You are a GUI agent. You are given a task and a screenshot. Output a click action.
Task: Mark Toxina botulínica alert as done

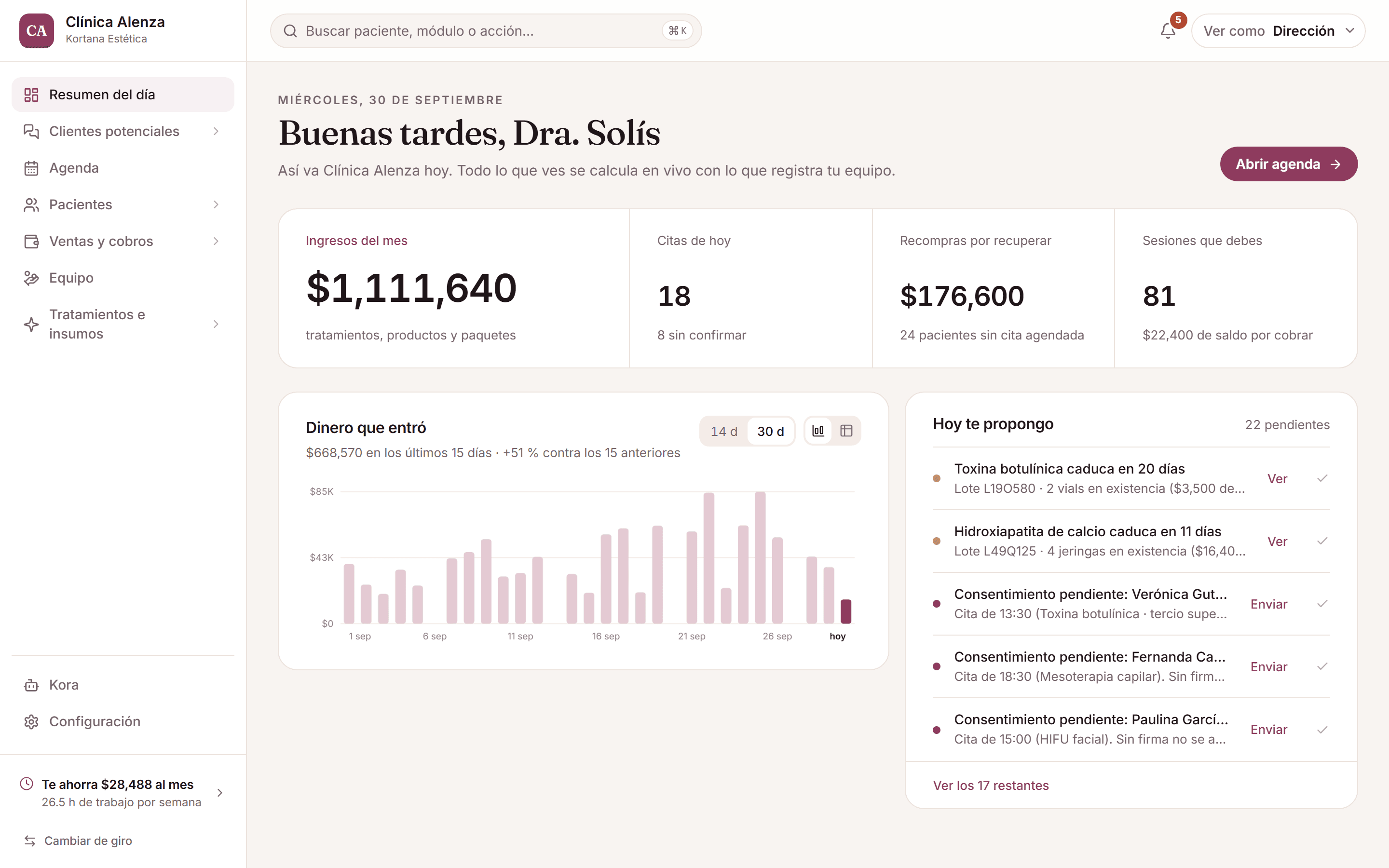tap(1322, 478)
